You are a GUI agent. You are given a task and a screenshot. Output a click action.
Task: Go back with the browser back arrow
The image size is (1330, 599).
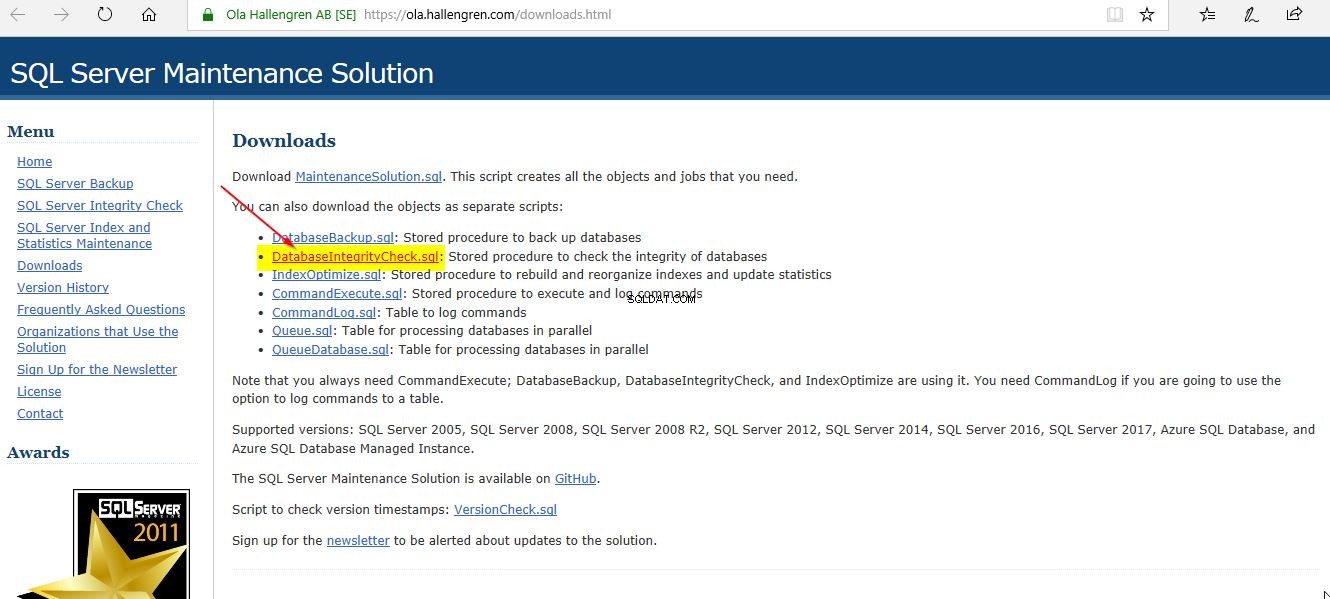pos(17,15)
